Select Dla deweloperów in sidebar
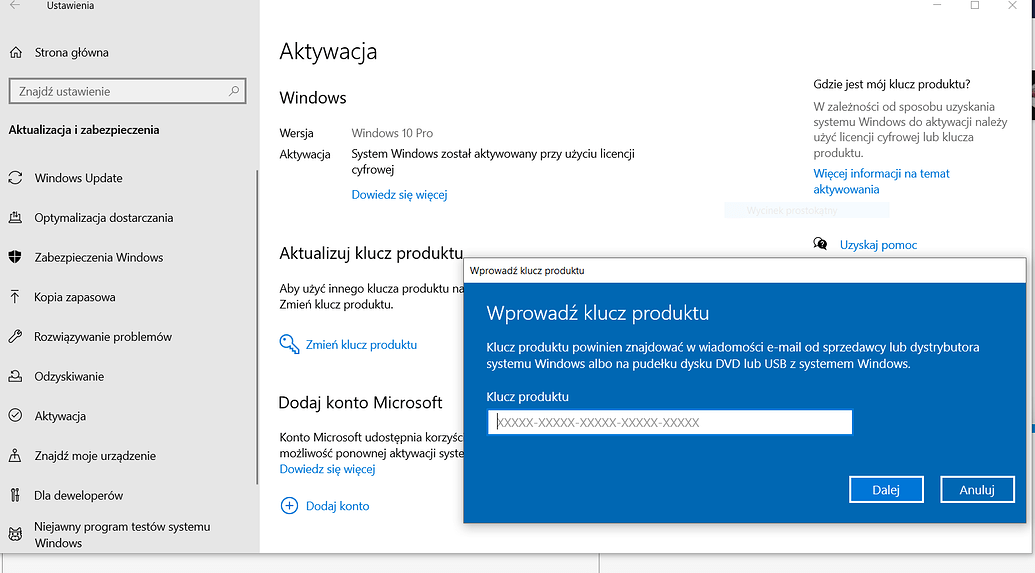Viewport: 1035px width, 573px height. click(x=79, y=495)
